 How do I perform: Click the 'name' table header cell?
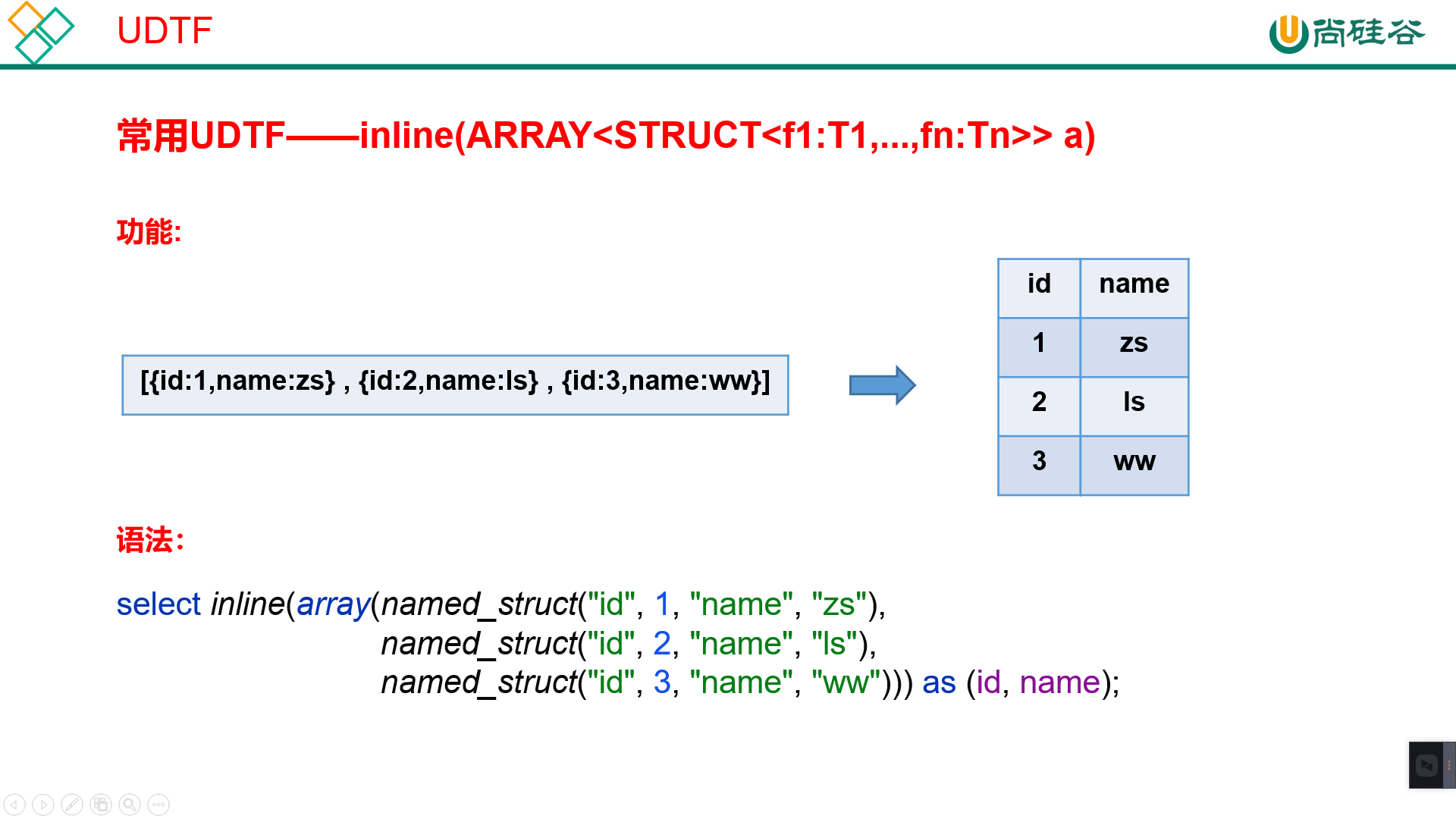click(x=1134, y=288)
